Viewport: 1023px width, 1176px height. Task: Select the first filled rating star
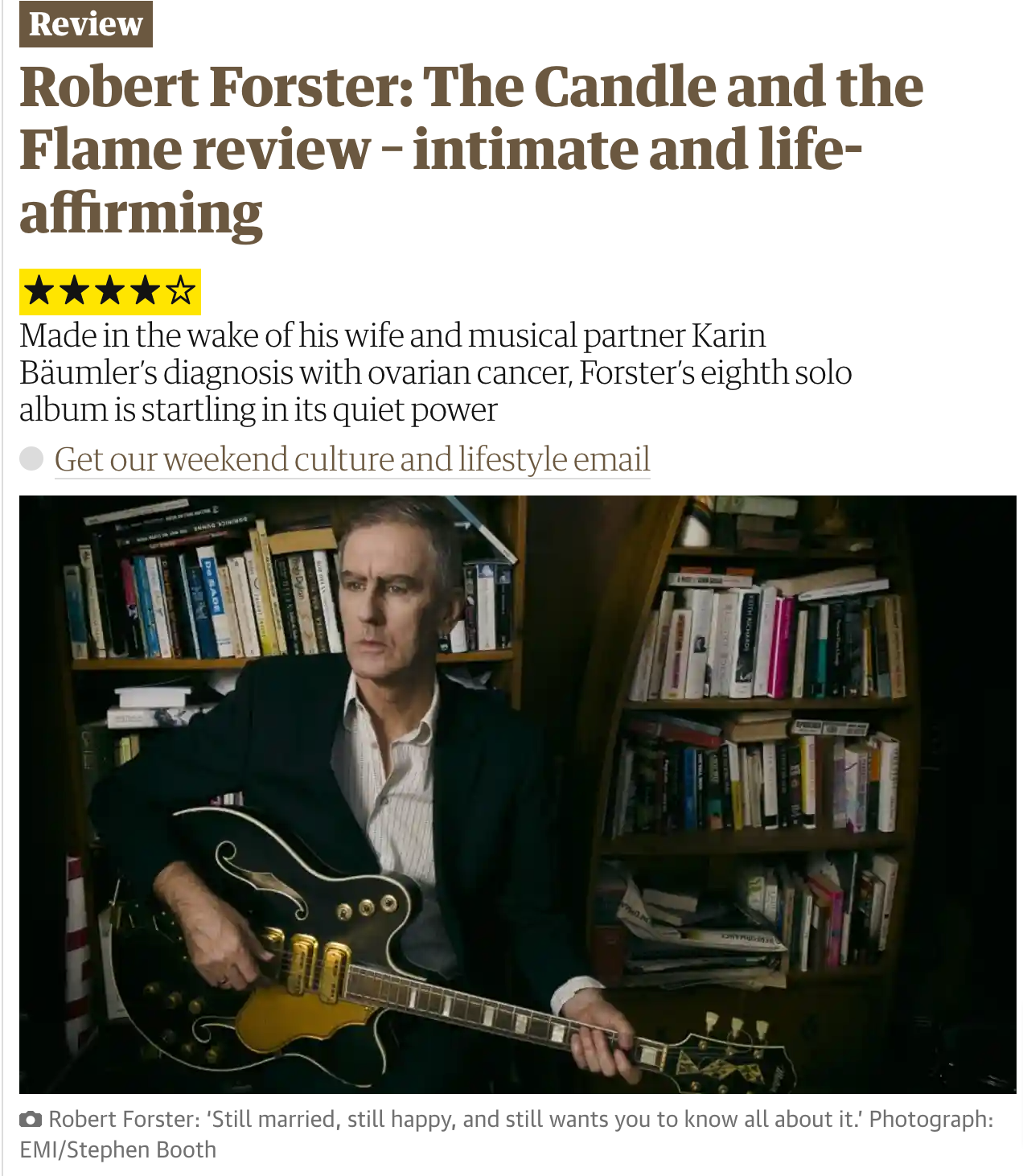point(39,291)
